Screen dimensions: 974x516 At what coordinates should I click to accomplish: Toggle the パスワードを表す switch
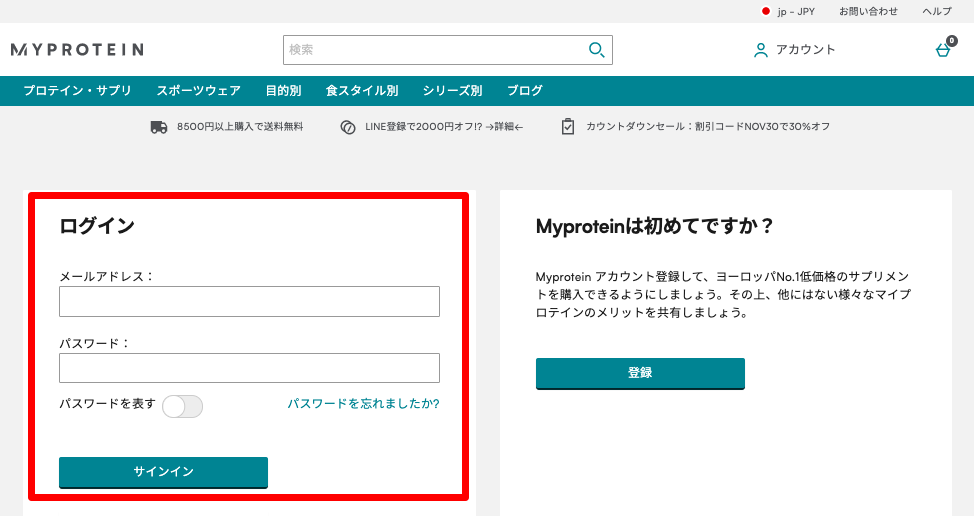click(183, 406)
